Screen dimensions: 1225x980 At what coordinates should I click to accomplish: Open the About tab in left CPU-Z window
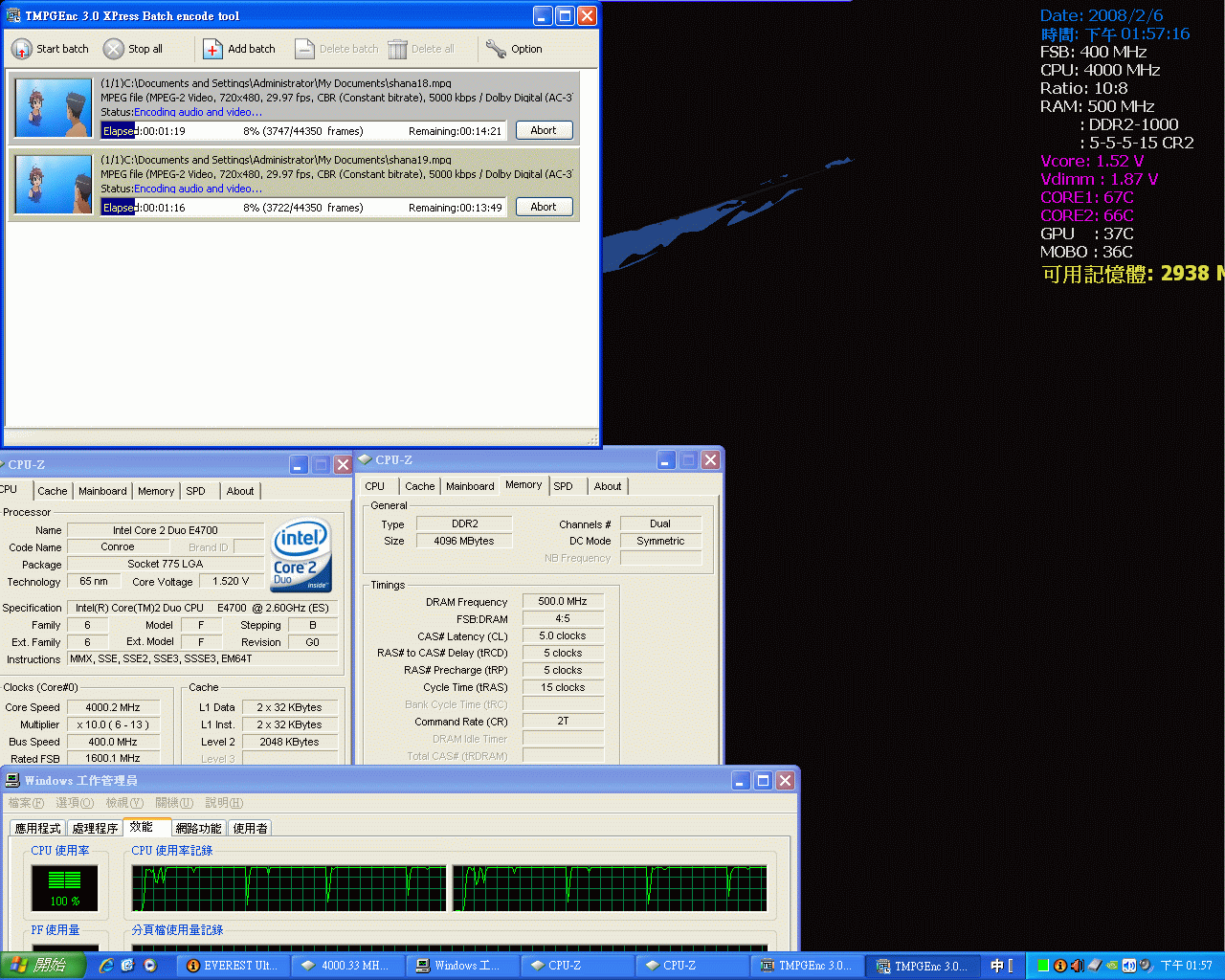click(x=240, y=491)
